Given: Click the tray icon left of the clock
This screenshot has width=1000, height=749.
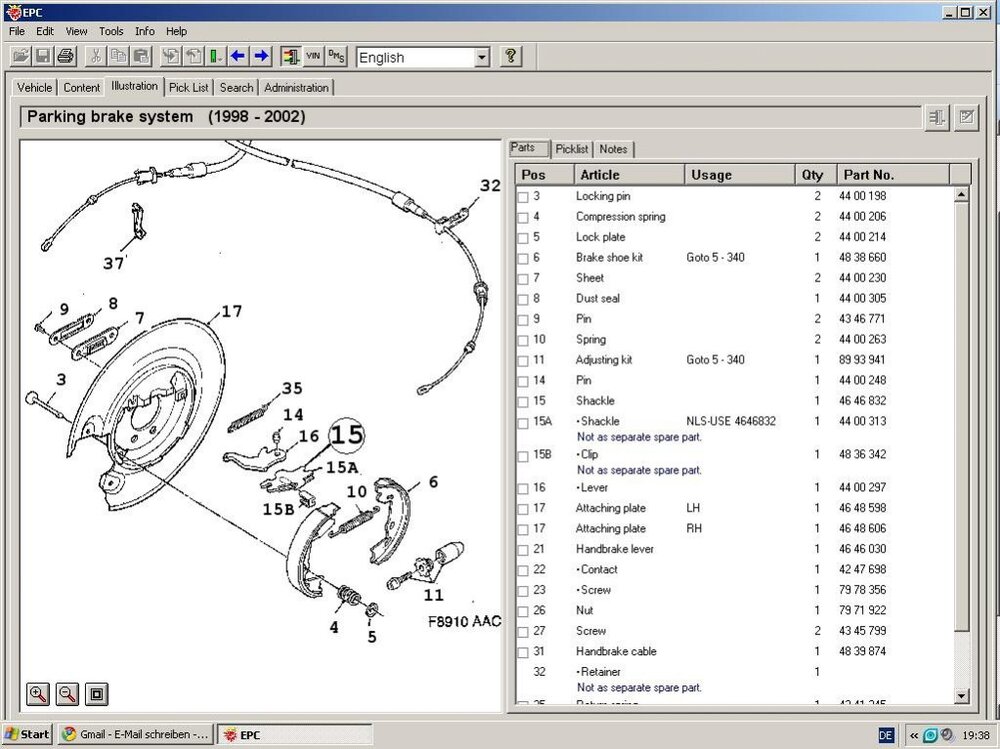Looking at the screenshot, I should point(946,735).
